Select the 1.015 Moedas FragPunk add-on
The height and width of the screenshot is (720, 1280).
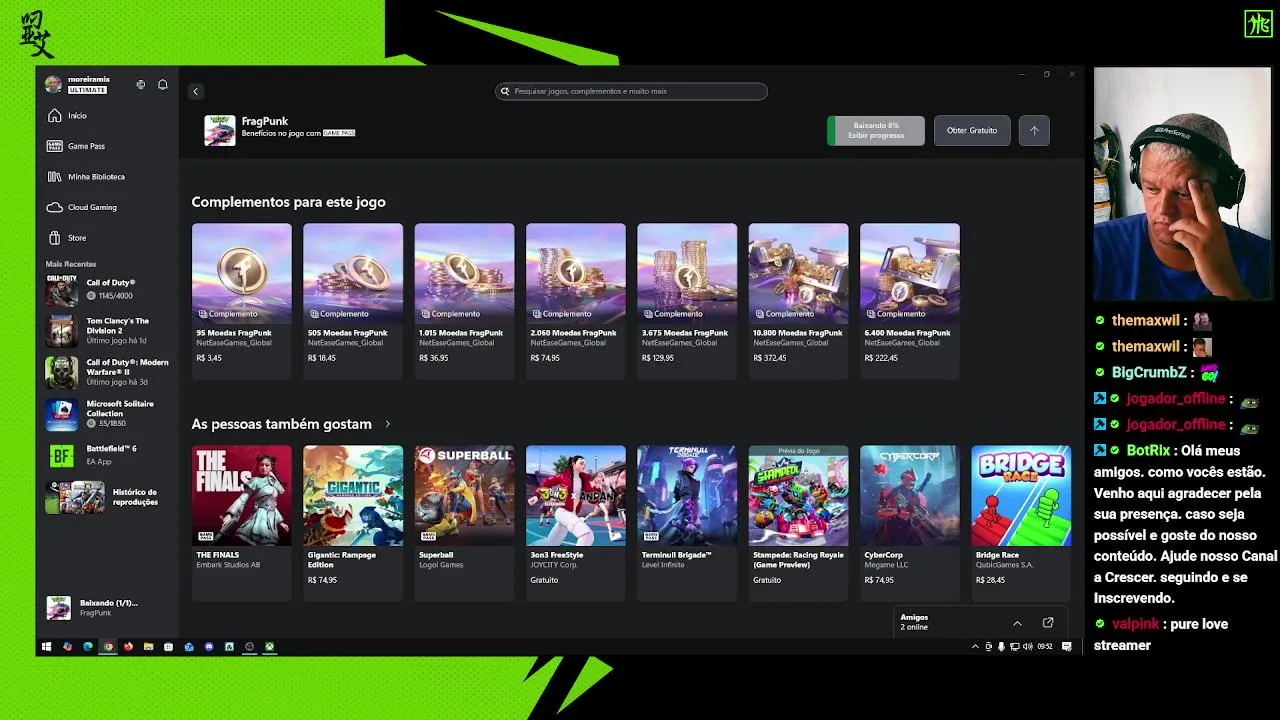[464, 300]
